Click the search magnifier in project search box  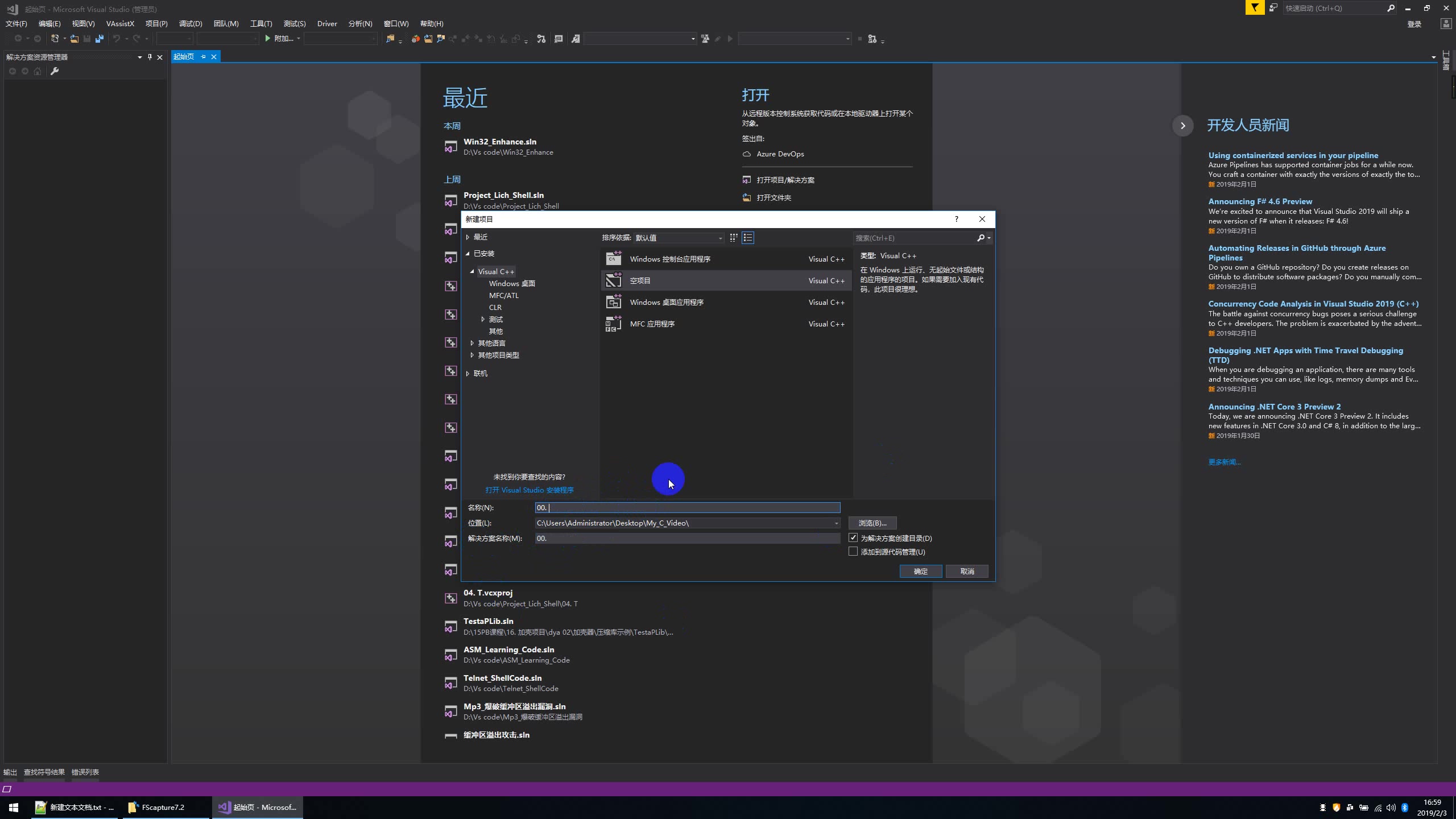click(981, 238)
